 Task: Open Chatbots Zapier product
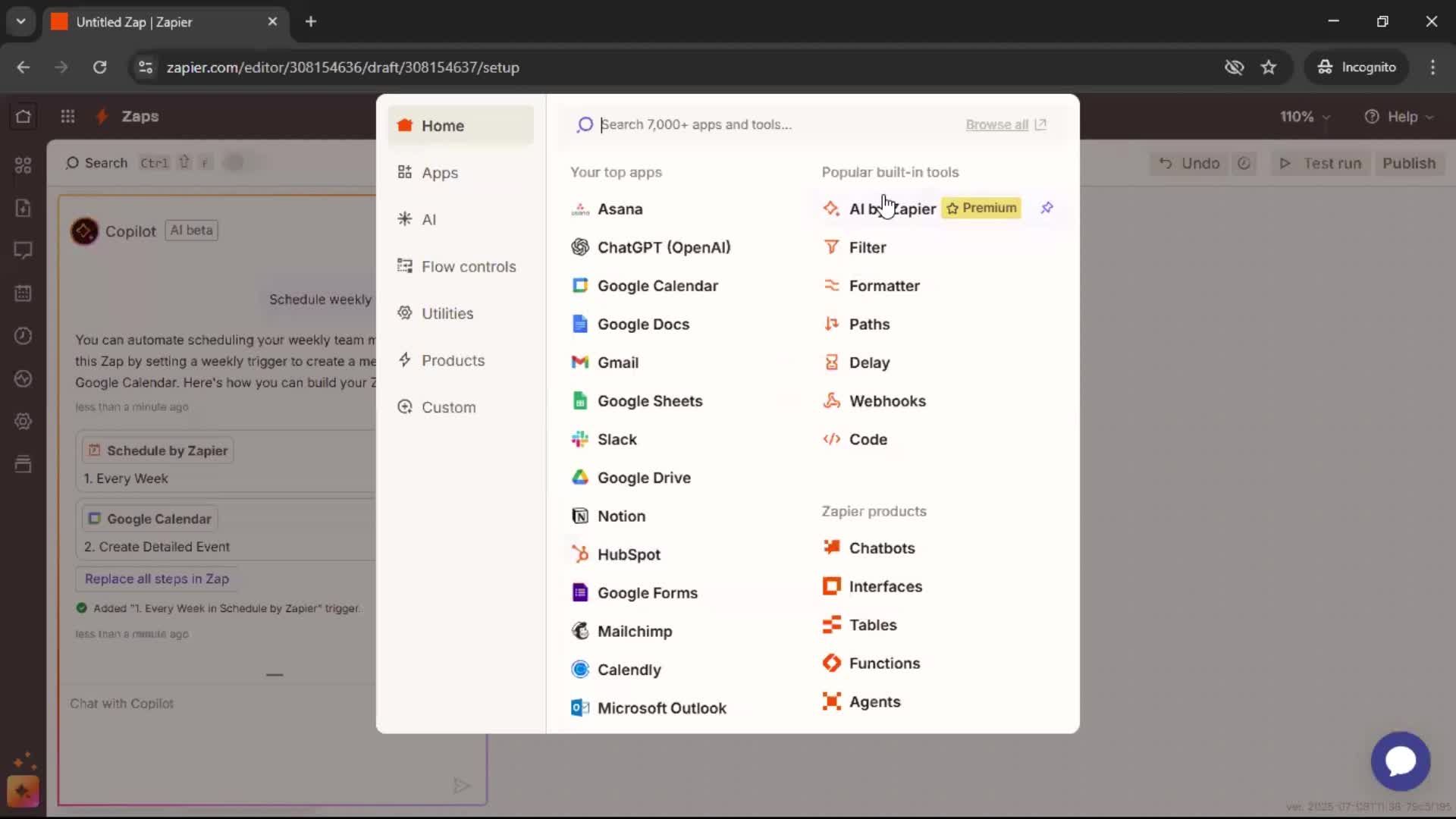point(868,548)
